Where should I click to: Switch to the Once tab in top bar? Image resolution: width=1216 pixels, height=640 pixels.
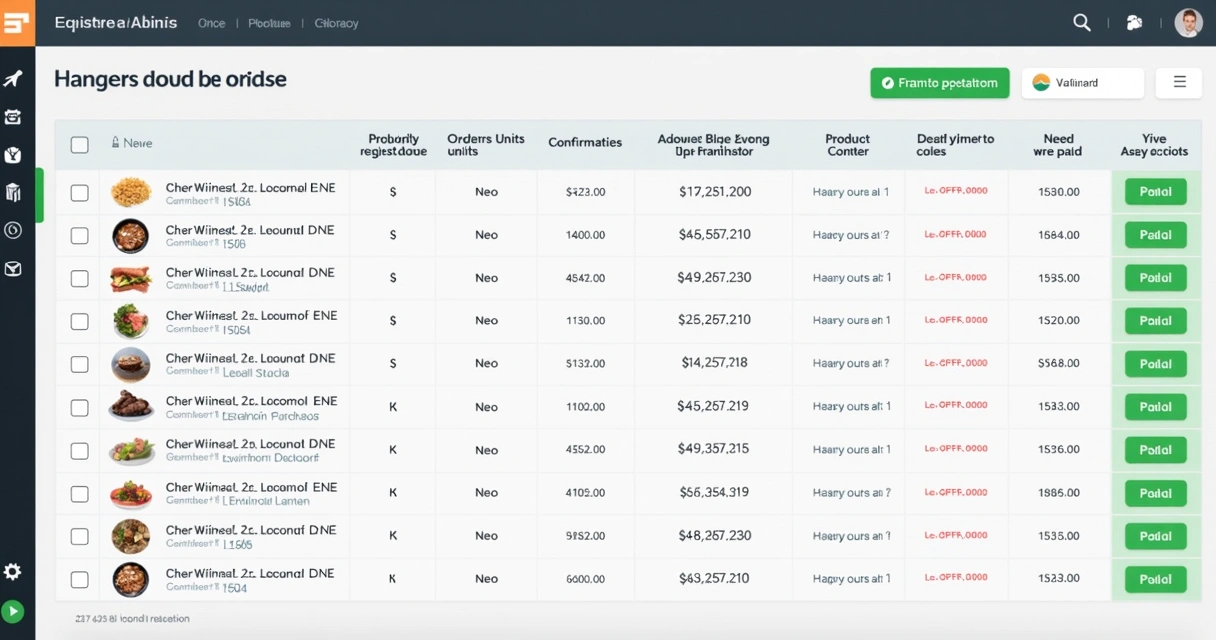211,23
